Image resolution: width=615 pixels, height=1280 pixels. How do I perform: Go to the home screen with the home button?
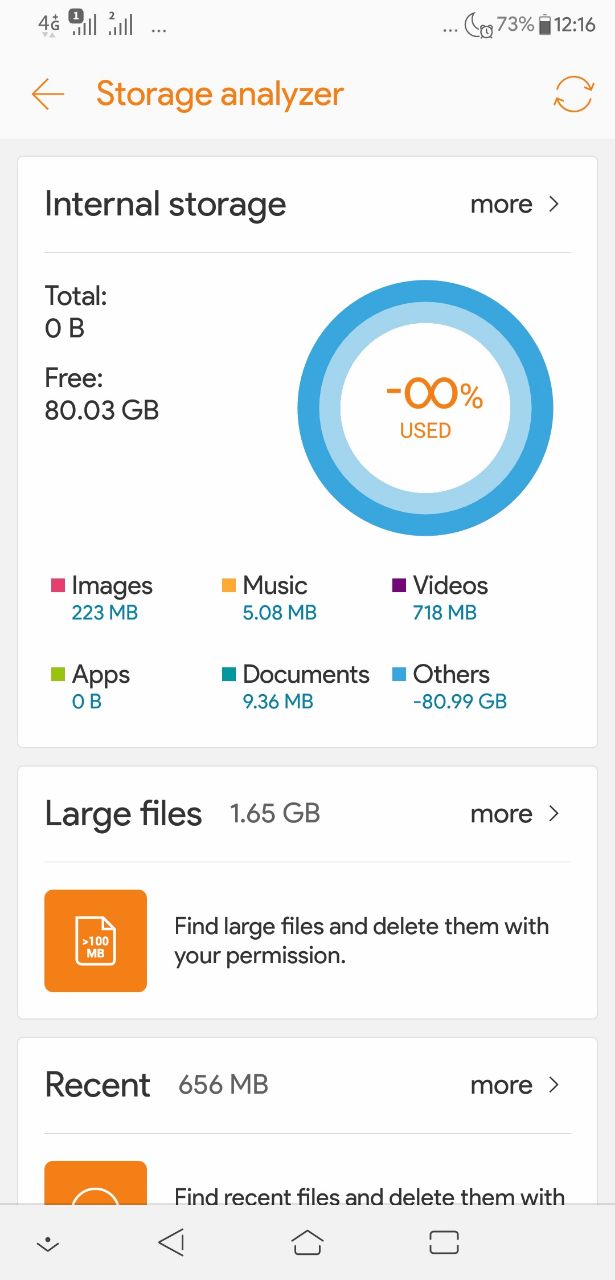coord(307,1242)
